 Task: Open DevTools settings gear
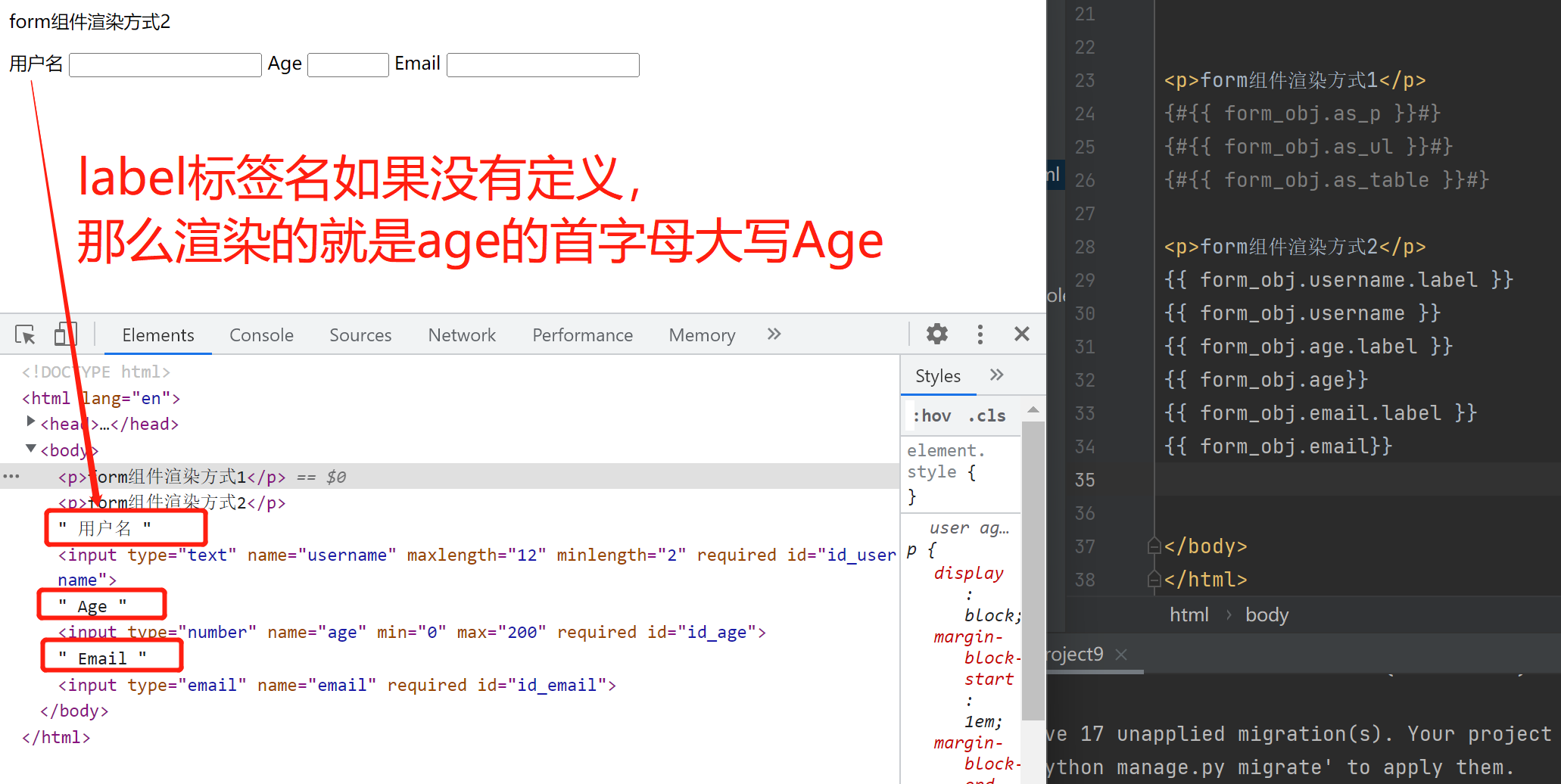tap(937, 334)
